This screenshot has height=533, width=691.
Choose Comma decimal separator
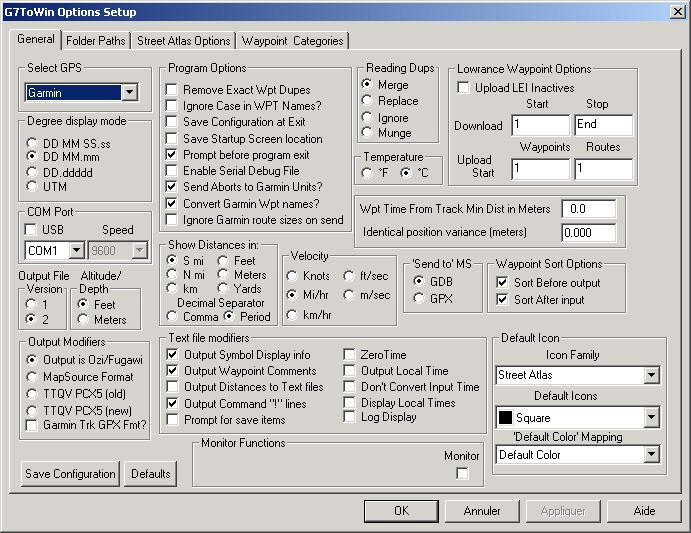[x=172, y=316]
